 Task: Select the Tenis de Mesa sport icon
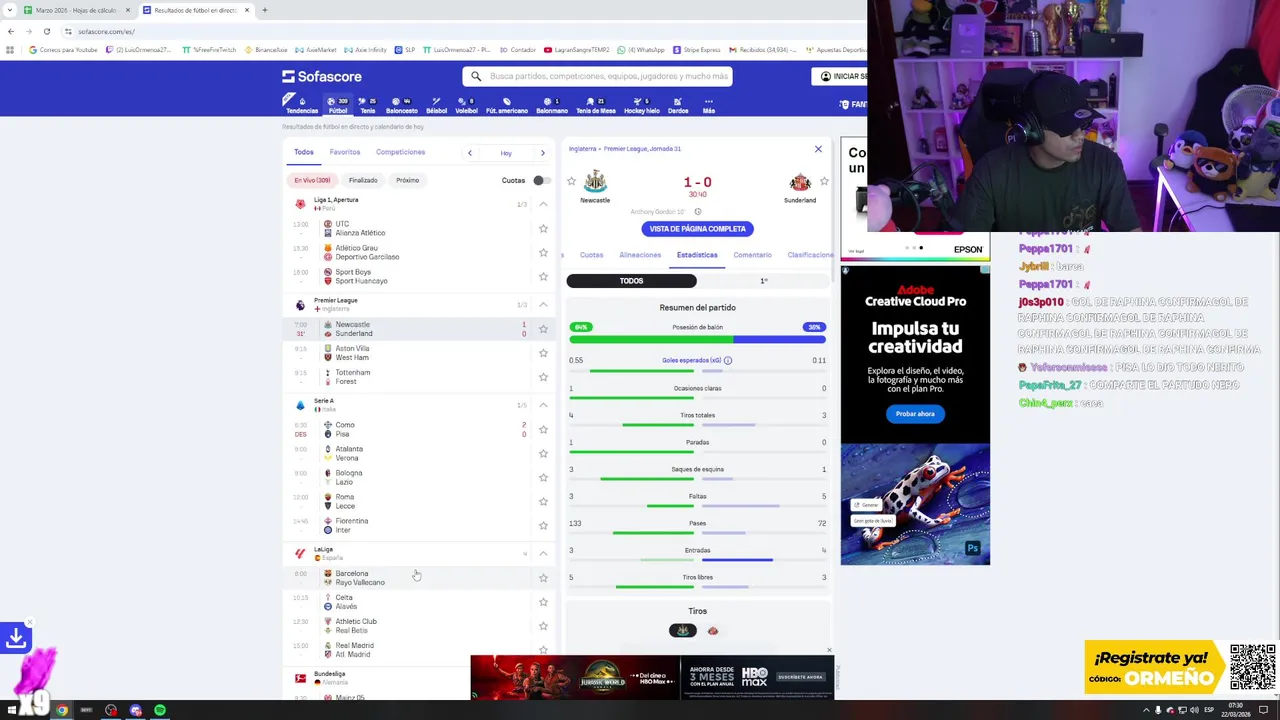coord(595,104)
